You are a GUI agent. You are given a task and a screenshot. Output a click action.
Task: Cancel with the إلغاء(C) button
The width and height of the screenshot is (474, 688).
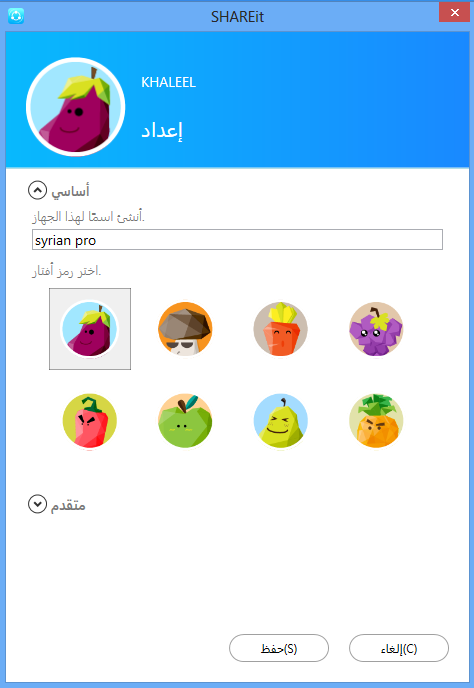(399, 648)
